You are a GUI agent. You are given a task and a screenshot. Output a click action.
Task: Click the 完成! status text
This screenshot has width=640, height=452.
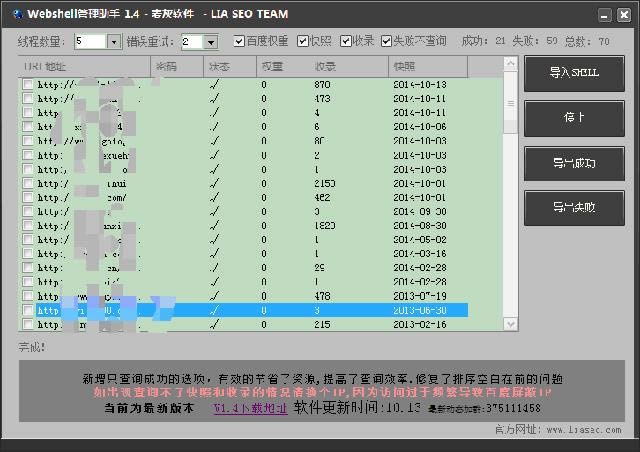point(32,347)
